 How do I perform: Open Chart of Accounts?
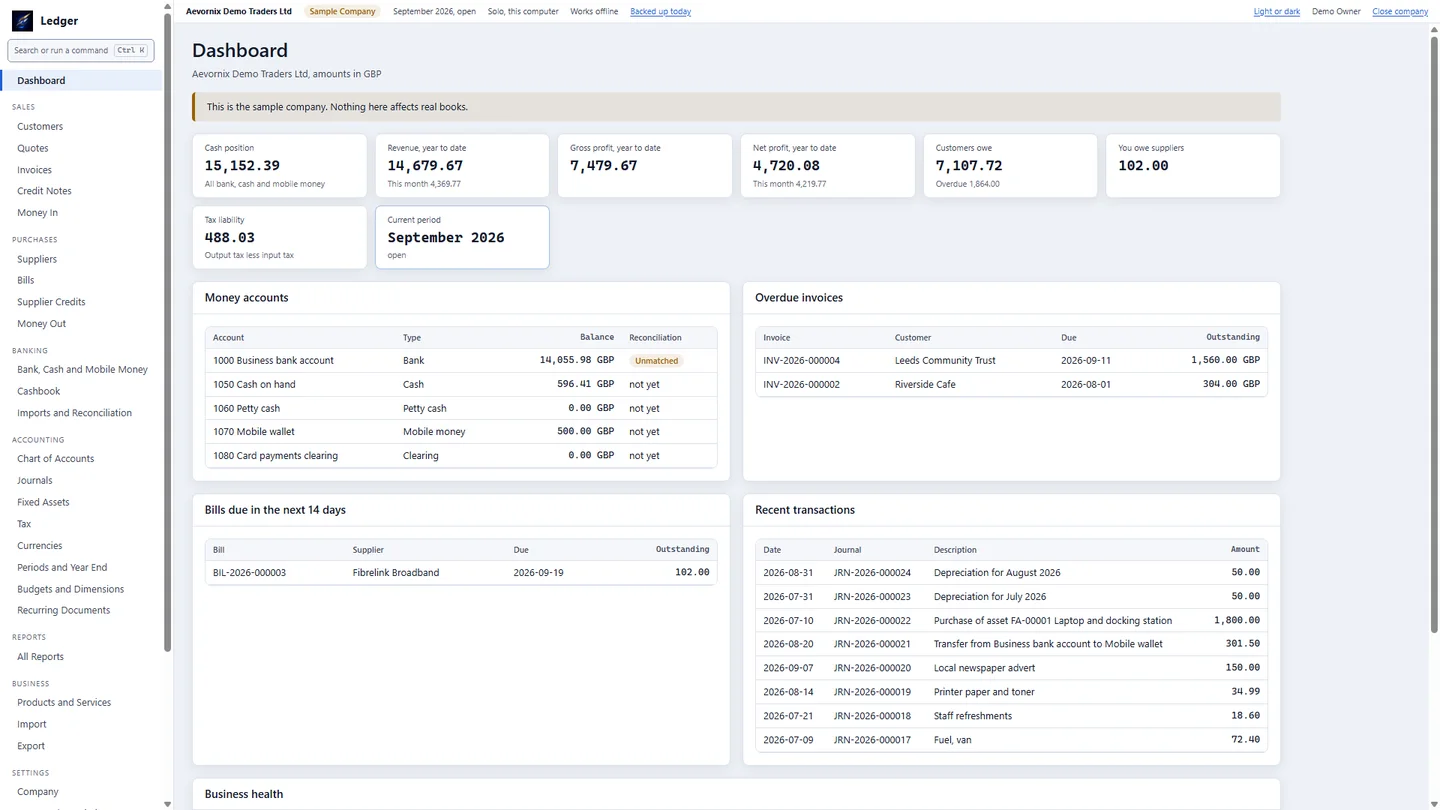55,459
